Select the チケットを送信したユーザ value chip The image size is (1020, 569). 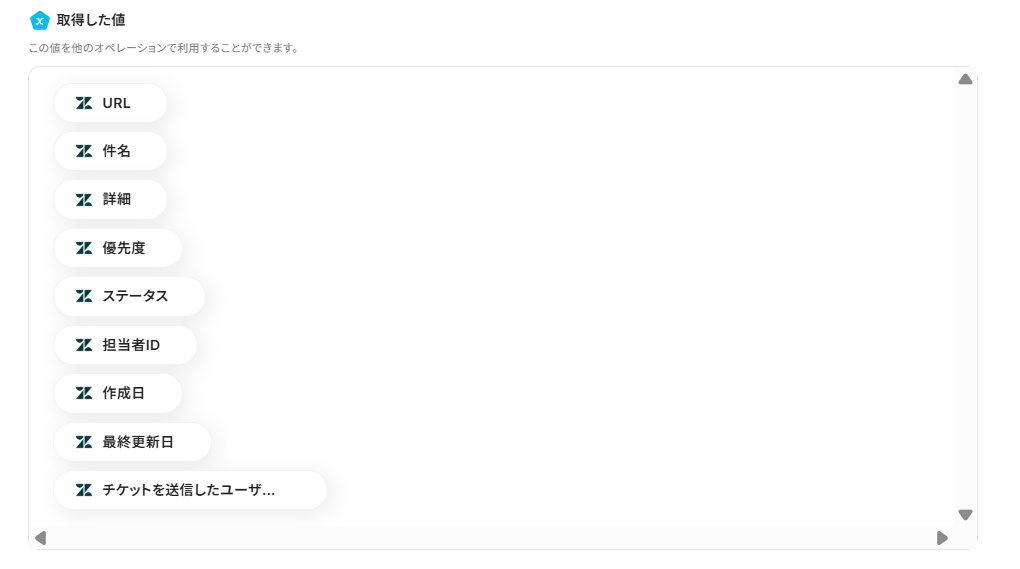[x=190, y=490]
